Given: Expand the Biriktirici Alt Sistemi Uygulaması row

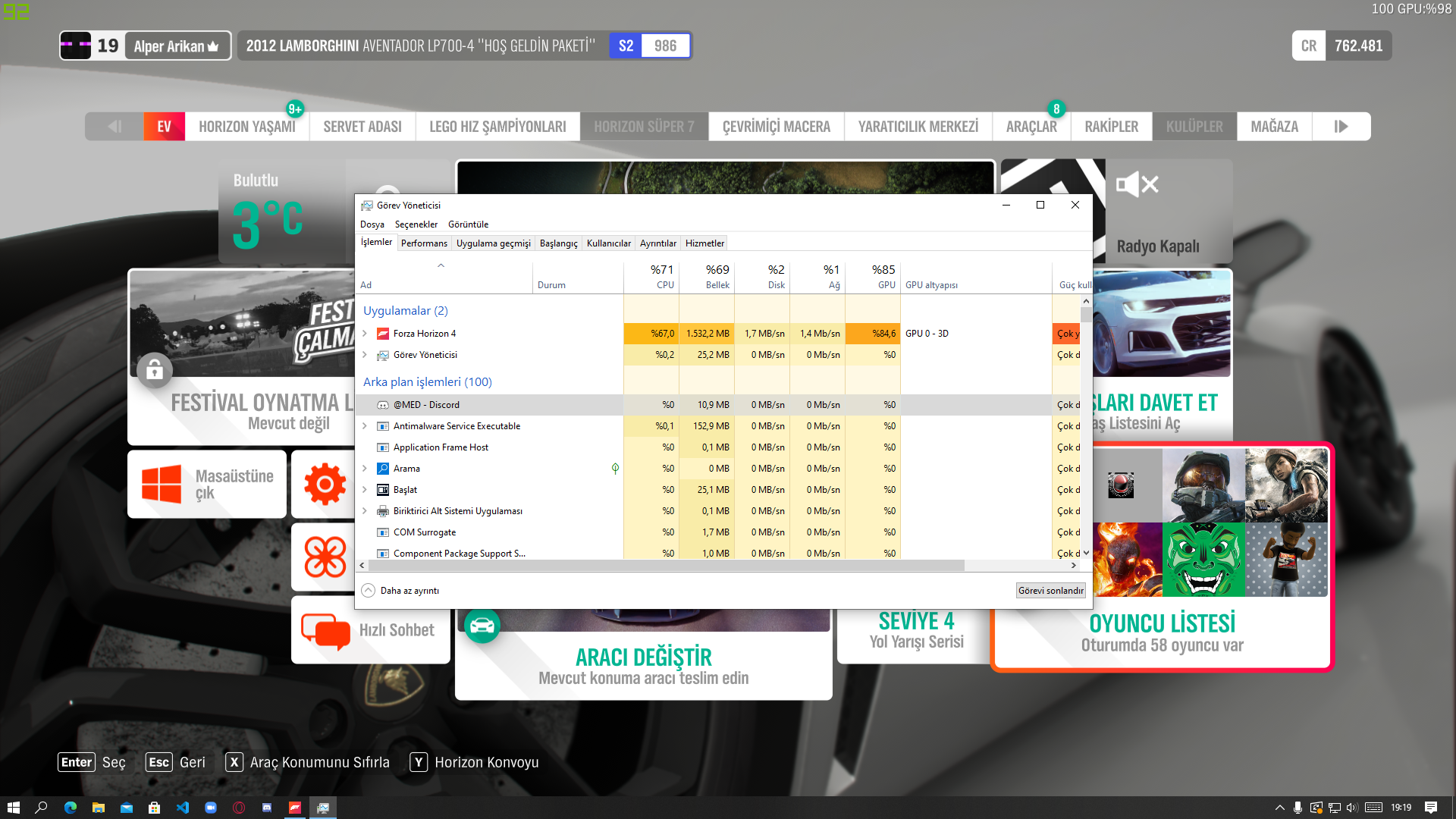Looking at the screenshot, I should pyautogui.click(x=365, y=511).
